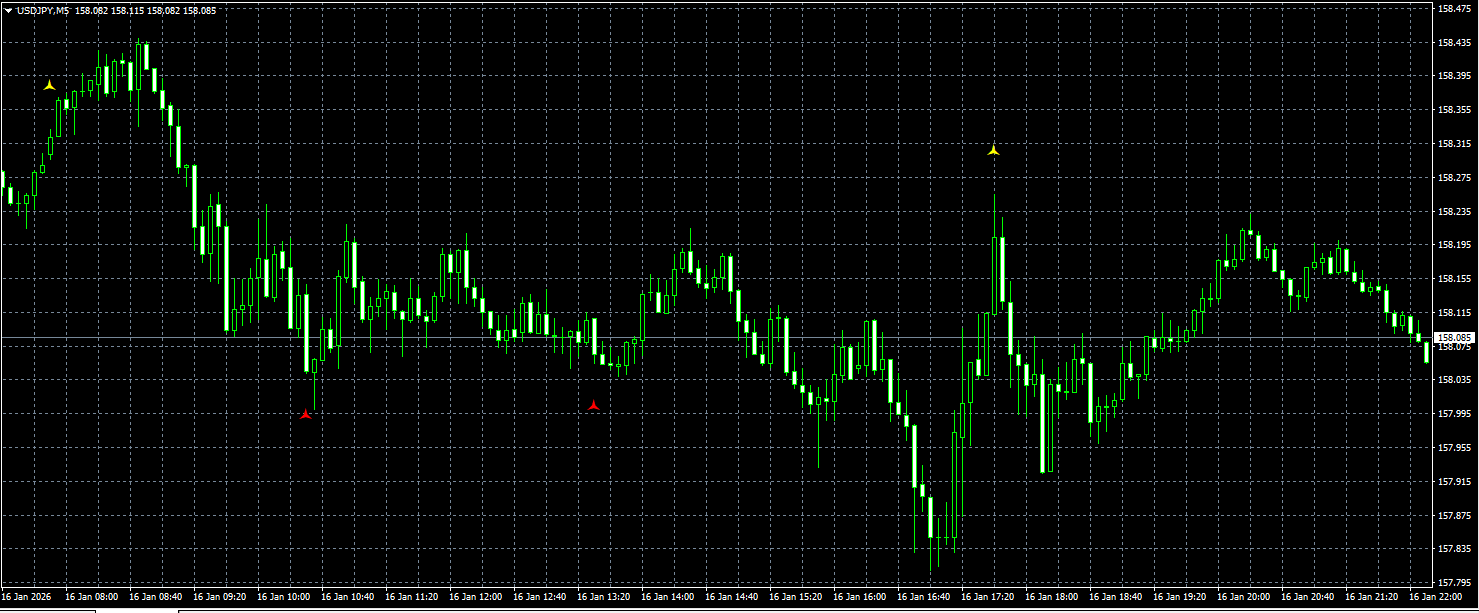
Task: Click time axis label 16 Jan 09:20
Action: tap(219, 597)
